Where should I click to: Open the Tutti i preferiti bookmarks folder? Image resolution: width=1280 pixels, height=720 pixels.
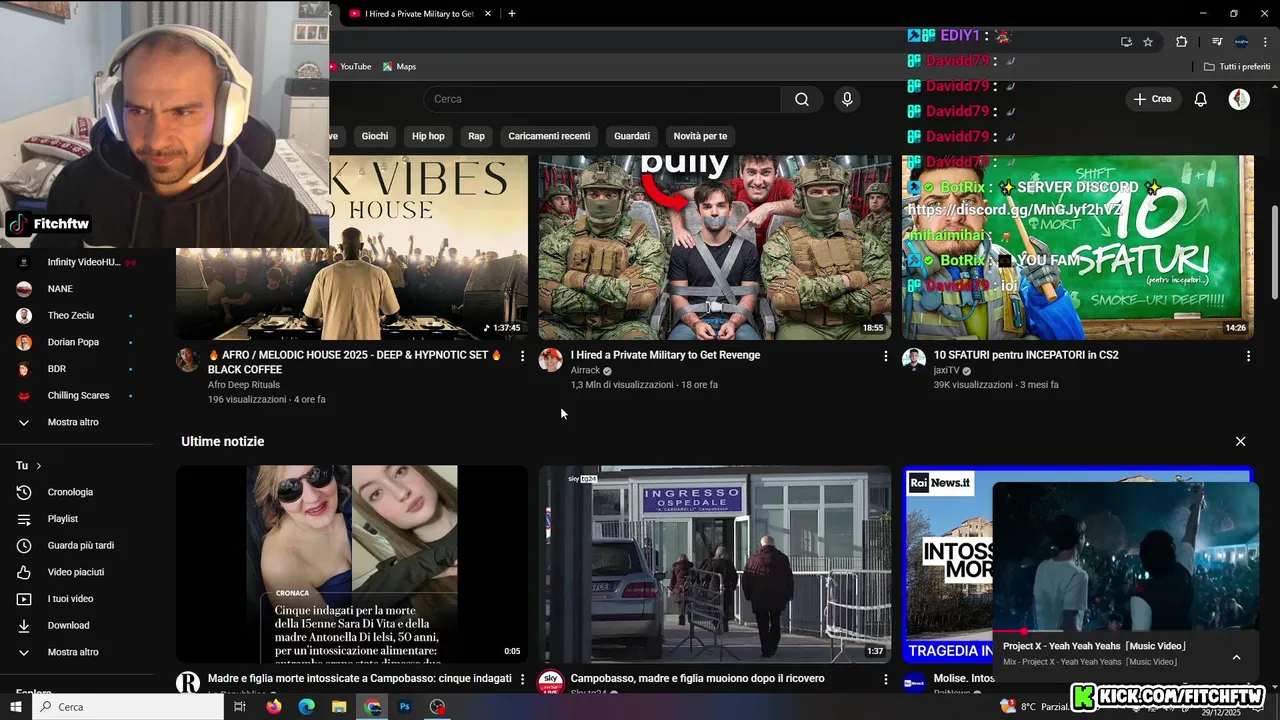pos(1237,67)
